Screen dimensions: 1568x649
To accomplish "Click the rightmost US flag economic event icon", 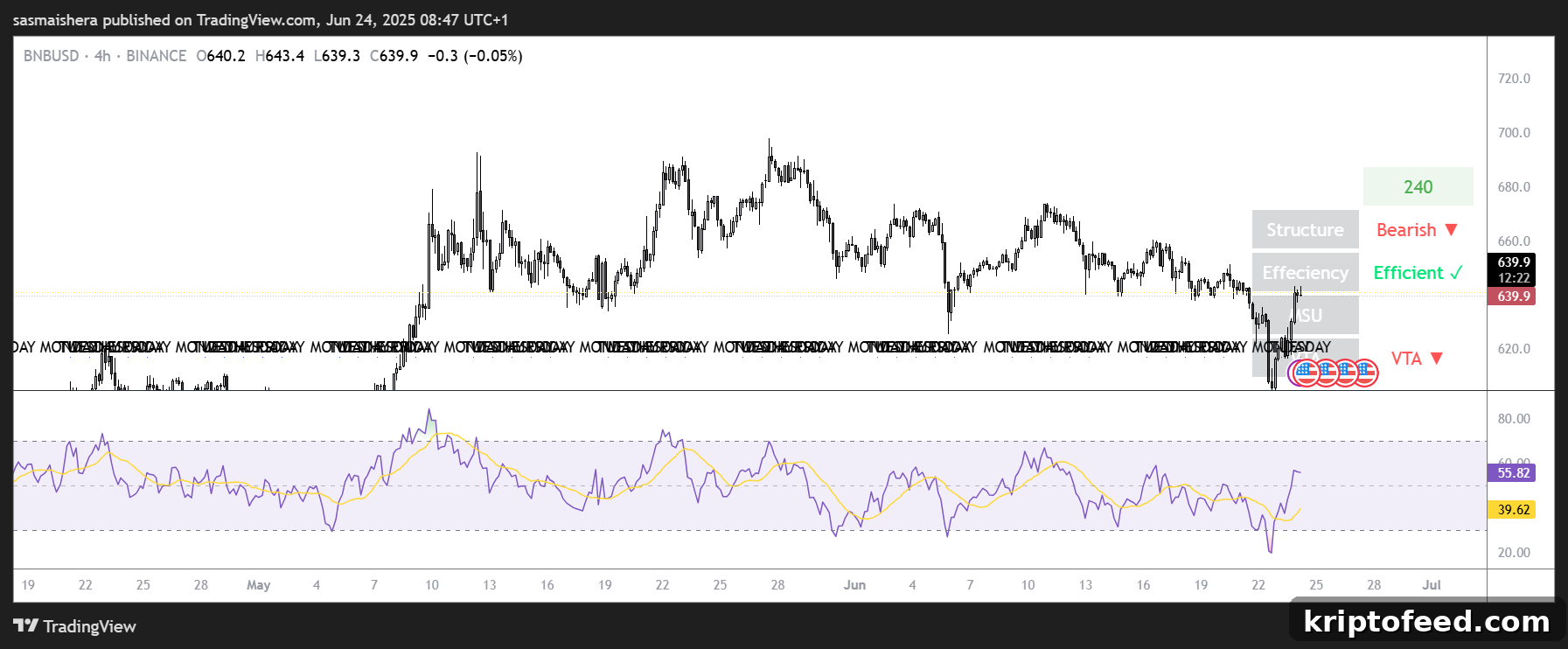I will 1365,373.
